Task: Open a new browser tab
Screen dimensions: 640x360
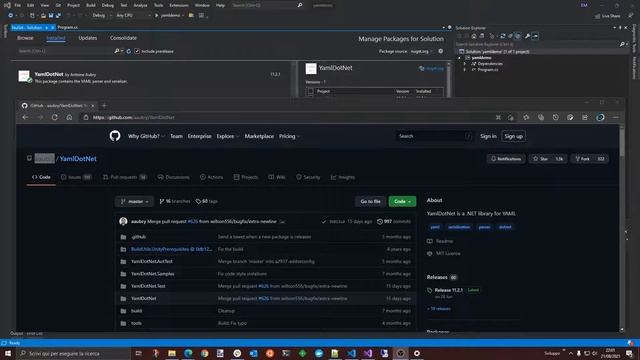Action: [104, 106]
